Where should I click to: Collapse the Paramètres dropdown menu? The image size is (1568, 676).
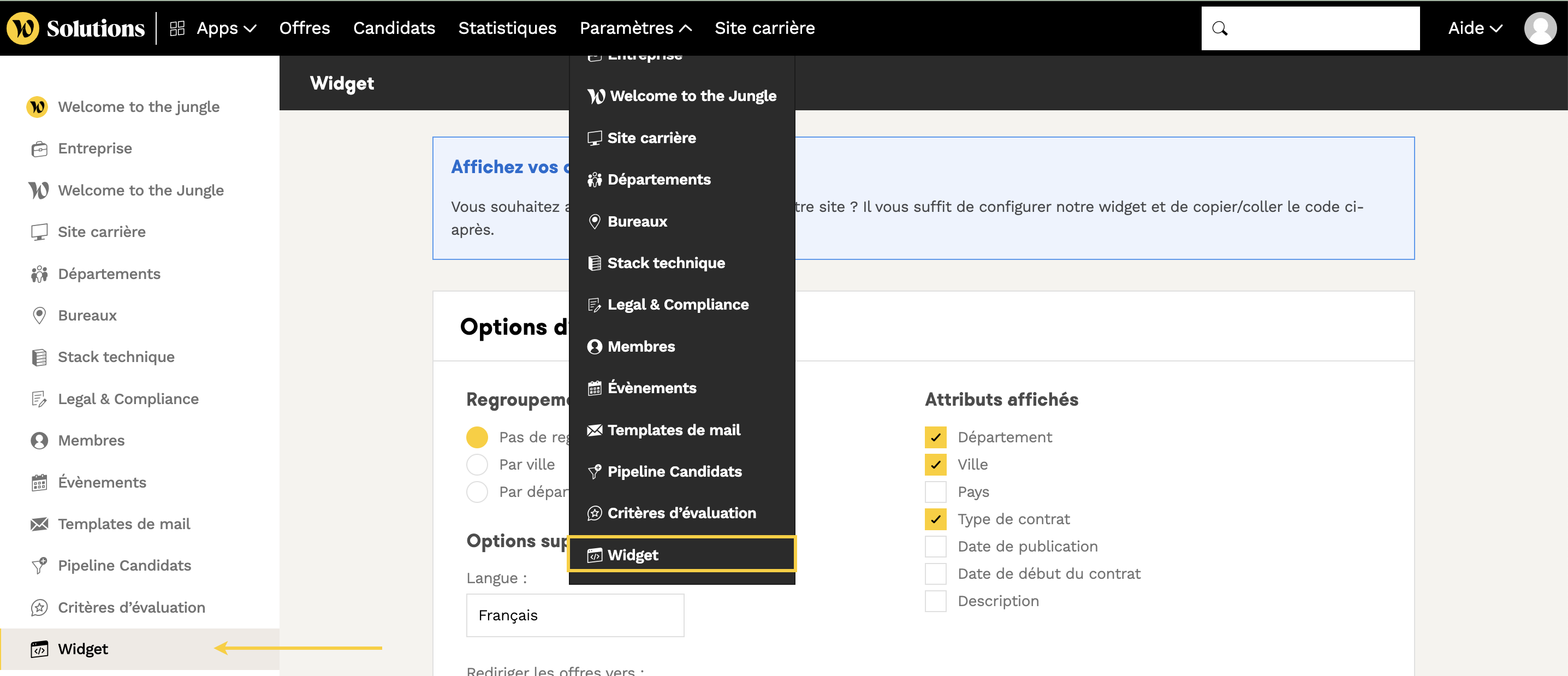635,28
